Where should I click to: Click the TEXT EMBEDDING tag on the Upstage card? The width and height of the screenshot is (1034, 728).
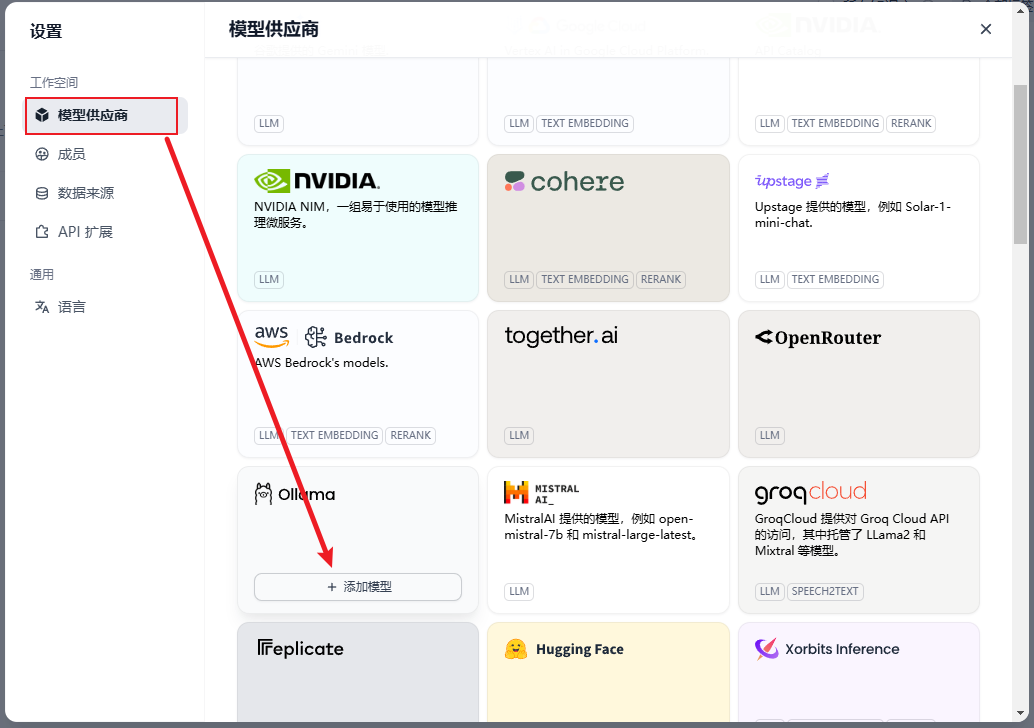tap(835, 280)
